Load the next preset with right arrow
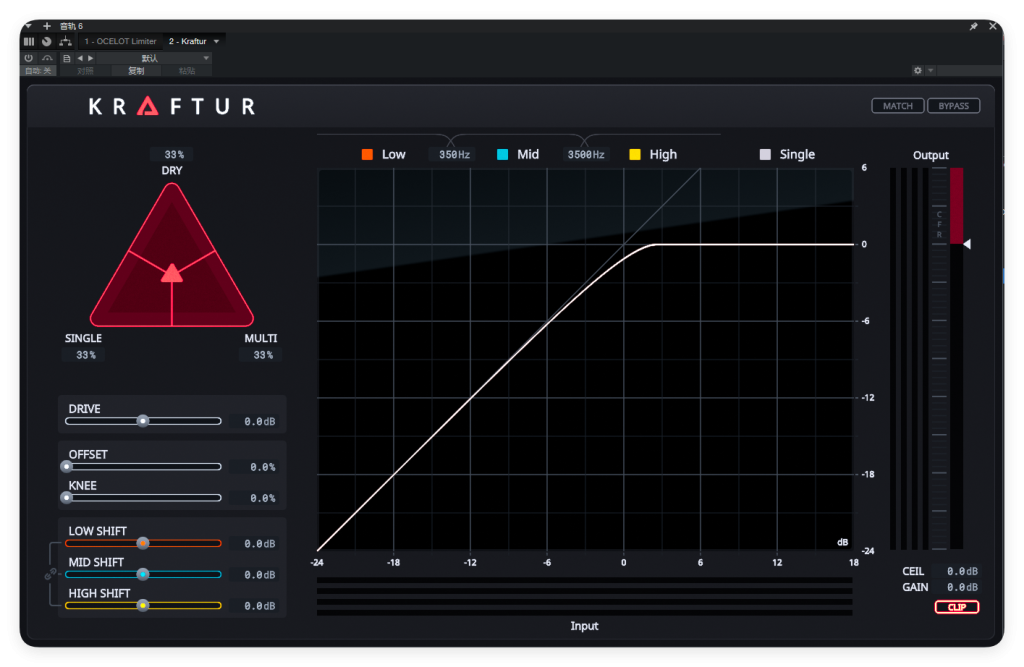 click(x=91, y=58)
